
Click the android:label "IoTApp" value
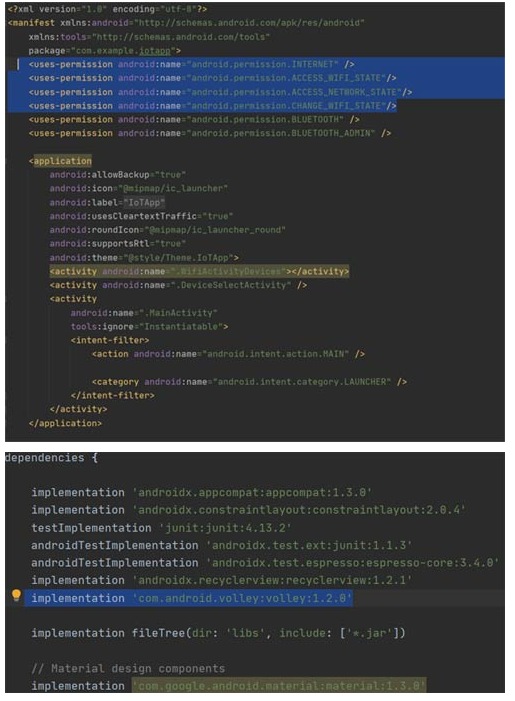(144, 203)
